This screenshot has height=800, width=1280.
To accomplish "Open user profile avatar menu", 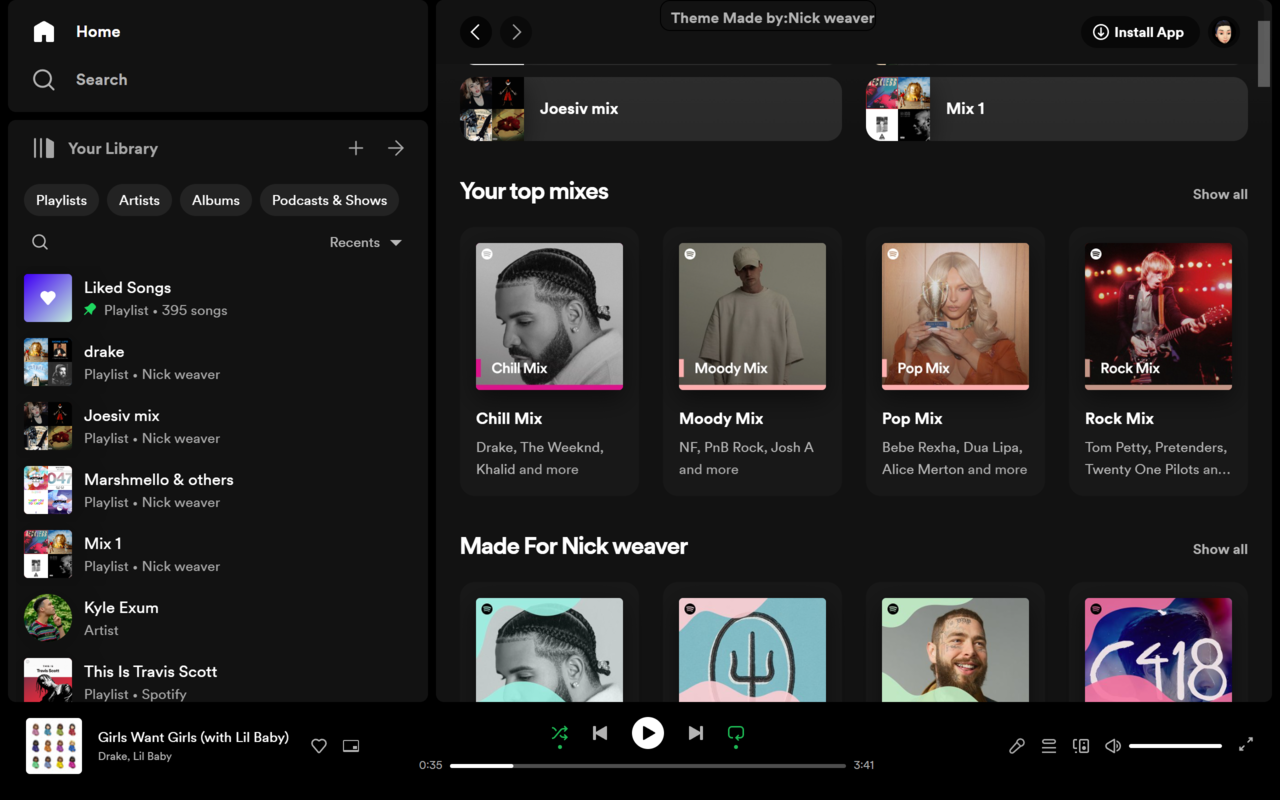I will click(x=1224, y=32).
